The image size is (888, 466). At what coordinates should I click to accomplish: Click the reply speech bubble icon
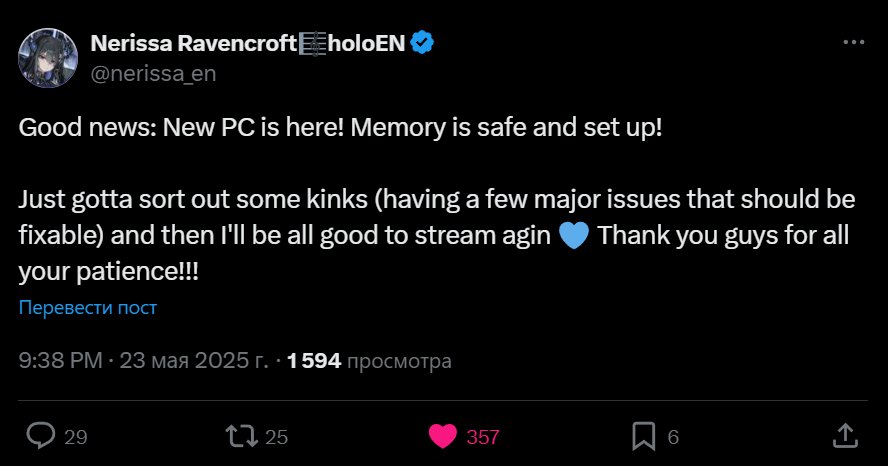[41, 436]
